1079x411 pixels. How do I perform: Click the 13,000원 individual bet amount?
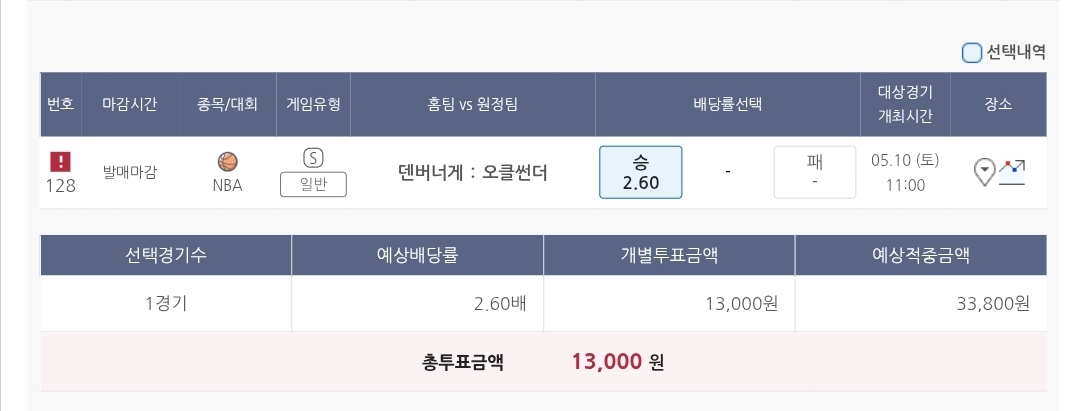[741, 303]
